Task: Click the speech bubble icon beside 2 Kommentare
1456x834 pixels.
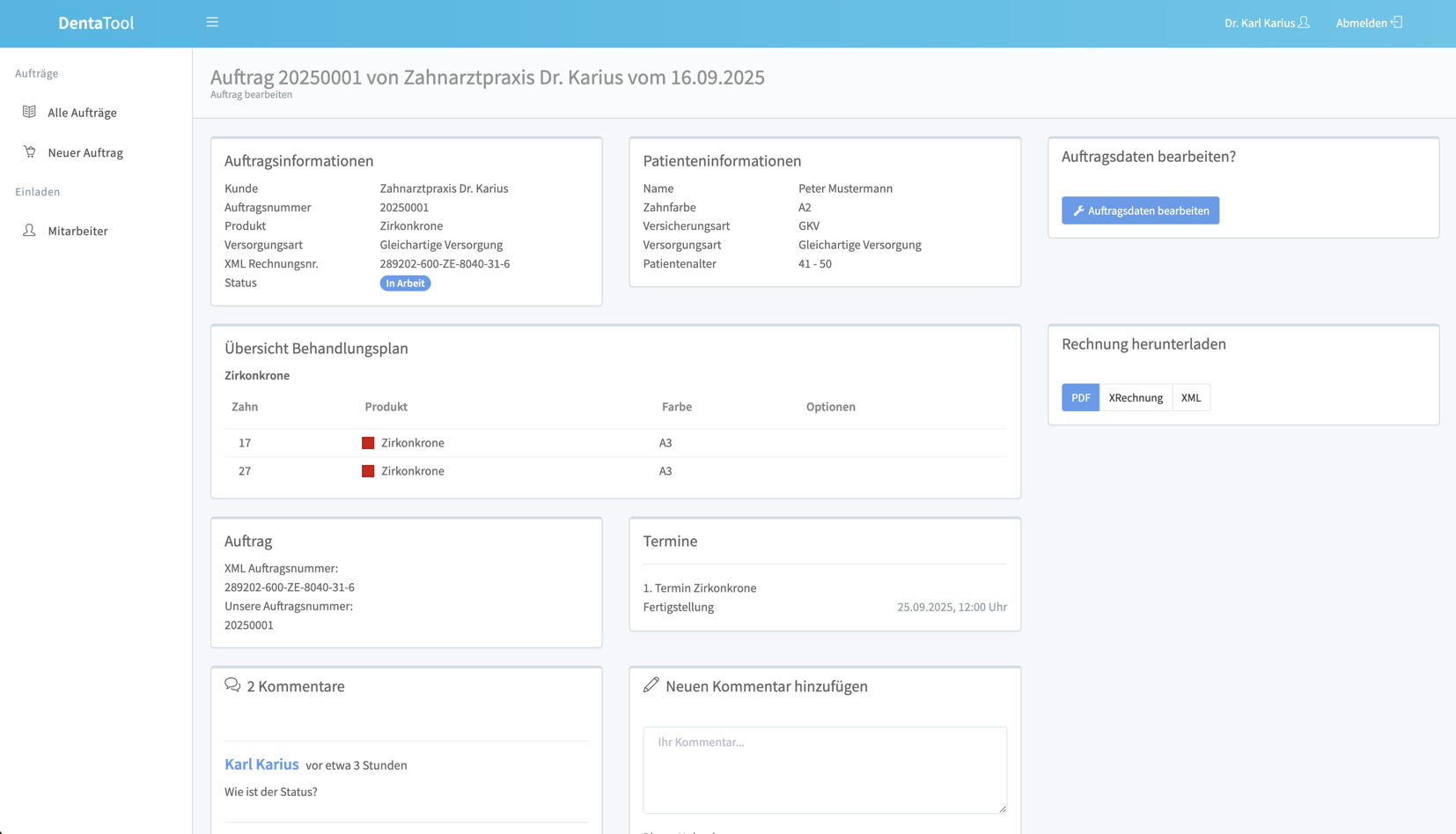Action: coord(232,685)
